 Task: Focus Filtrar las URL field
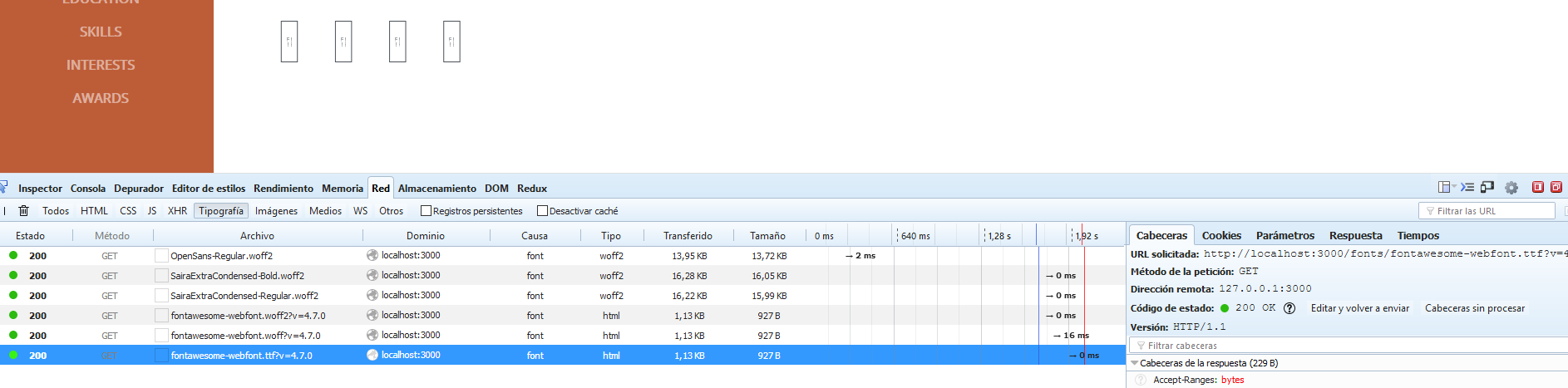(x=1487, y=211)
